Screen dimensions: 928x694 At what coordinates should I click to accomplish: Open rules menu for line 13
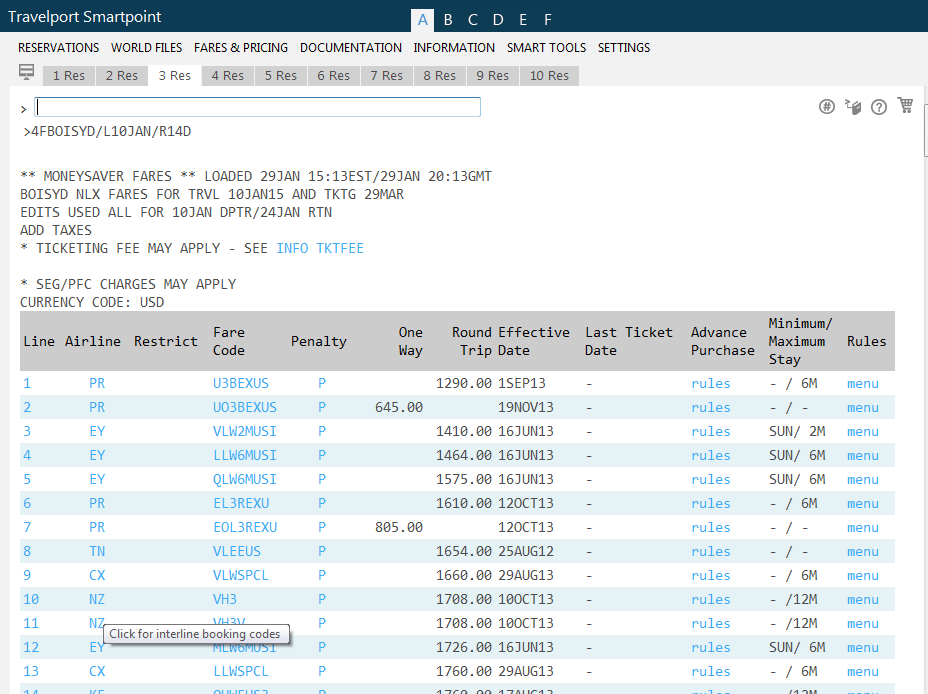pyautogui.click(x=863, y=672)
